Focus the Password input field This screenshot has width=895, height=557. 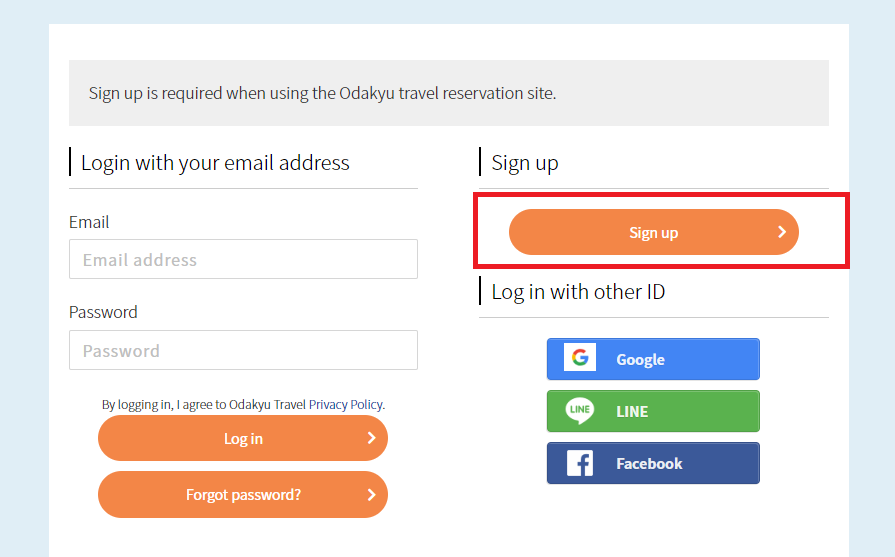(x=243, y=350)
